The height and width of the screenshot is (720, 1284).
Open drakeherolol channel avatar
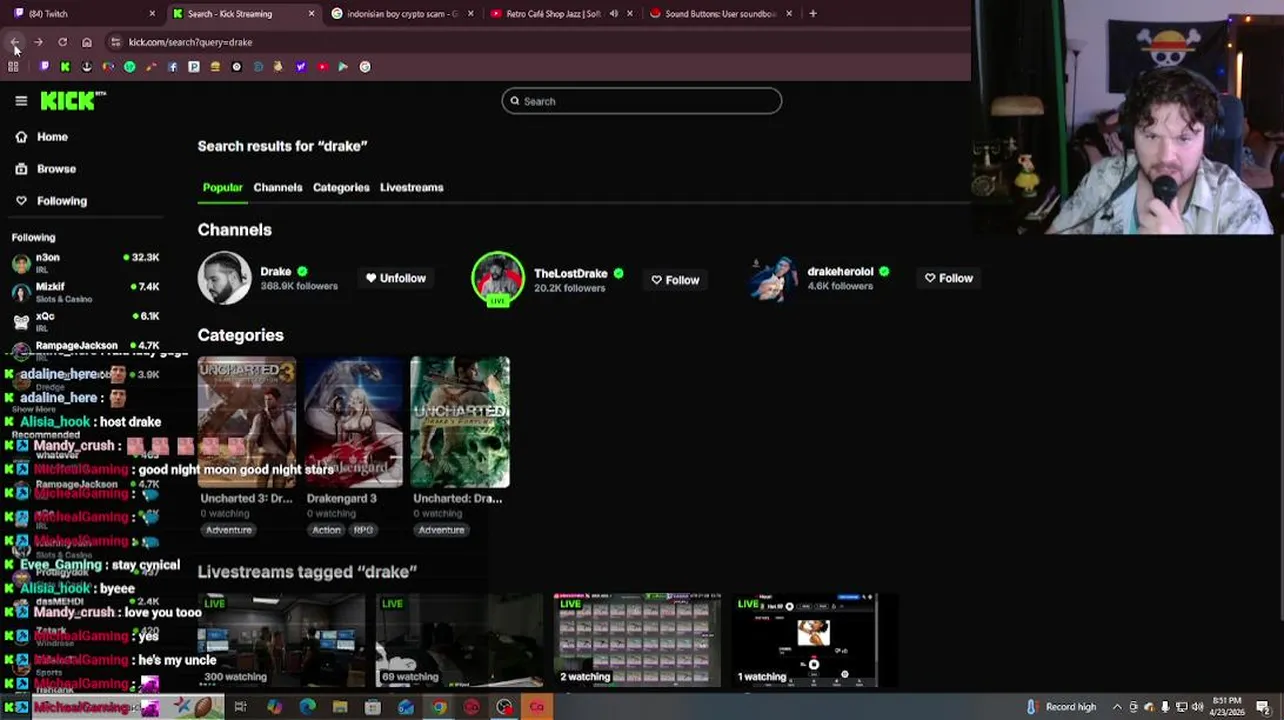(x=774, y=278)
